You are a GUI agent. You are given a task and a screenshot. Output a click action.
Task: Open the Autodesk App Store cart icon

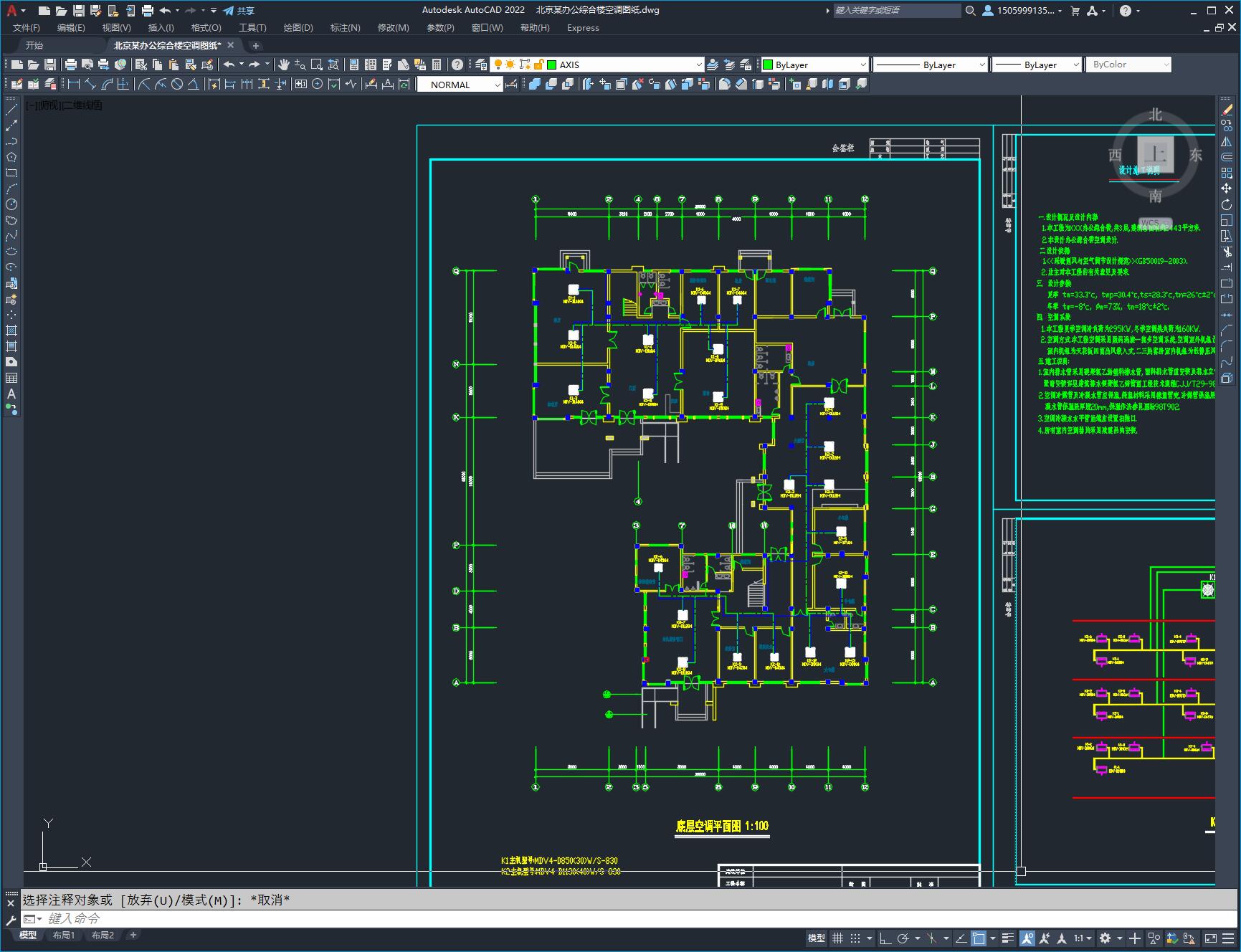pos(1075,10)
